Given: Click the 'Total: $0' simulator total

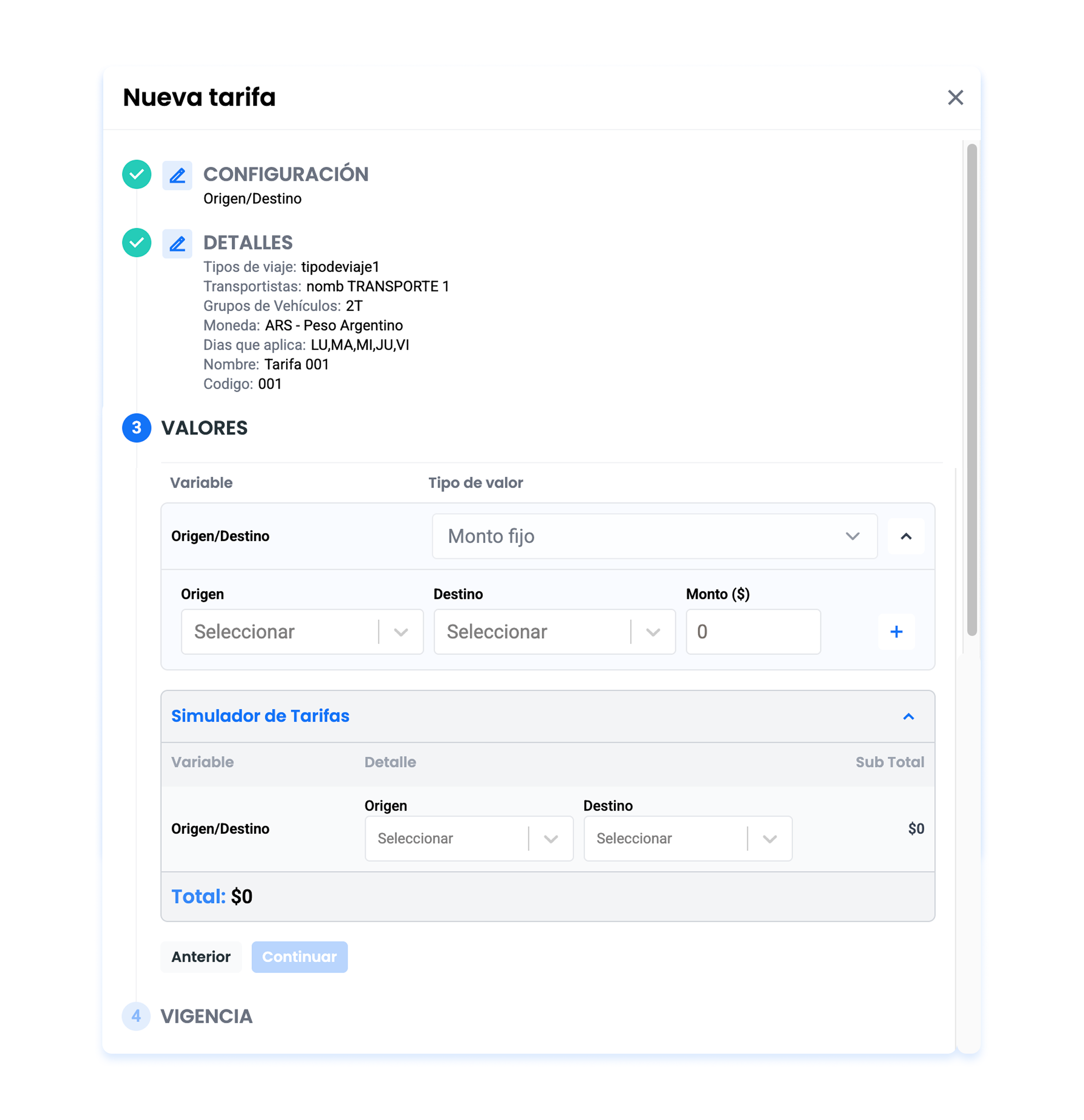Looking at the screenshot, I should pos(211,896).
